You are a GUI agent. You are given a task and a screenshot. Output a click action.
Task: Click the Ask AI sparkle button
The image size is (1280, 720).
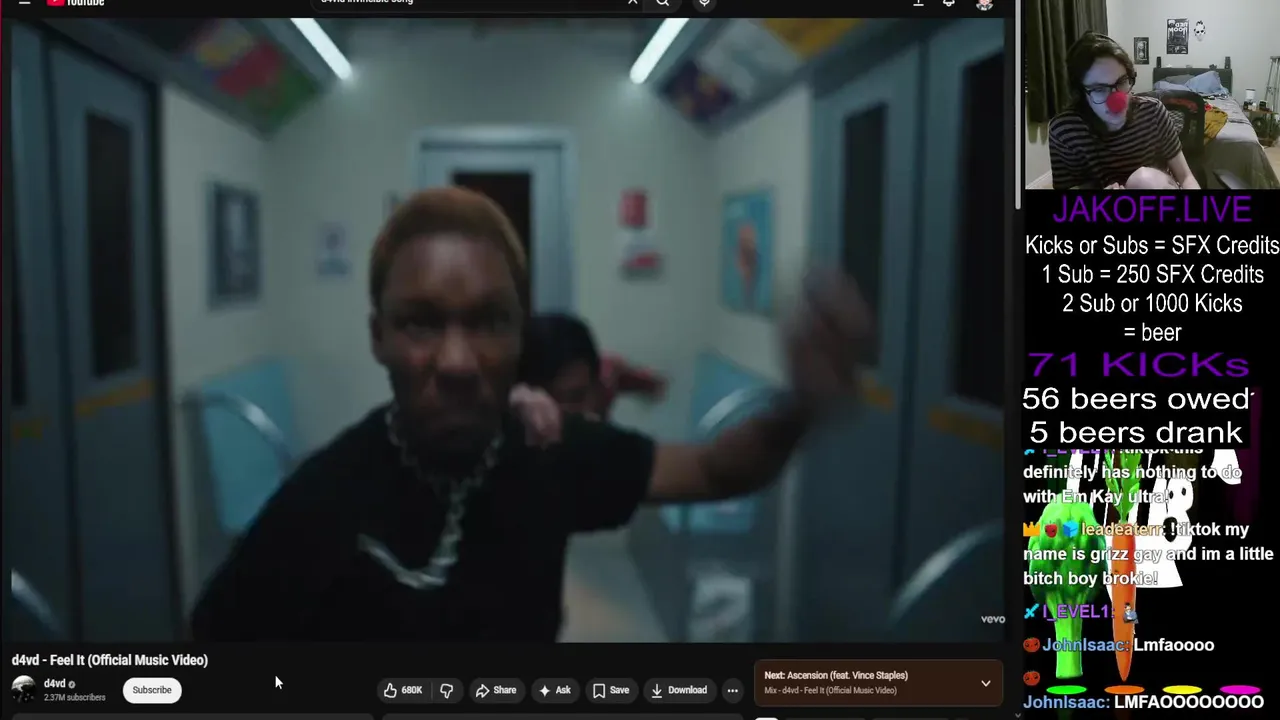tap(554, 690)
